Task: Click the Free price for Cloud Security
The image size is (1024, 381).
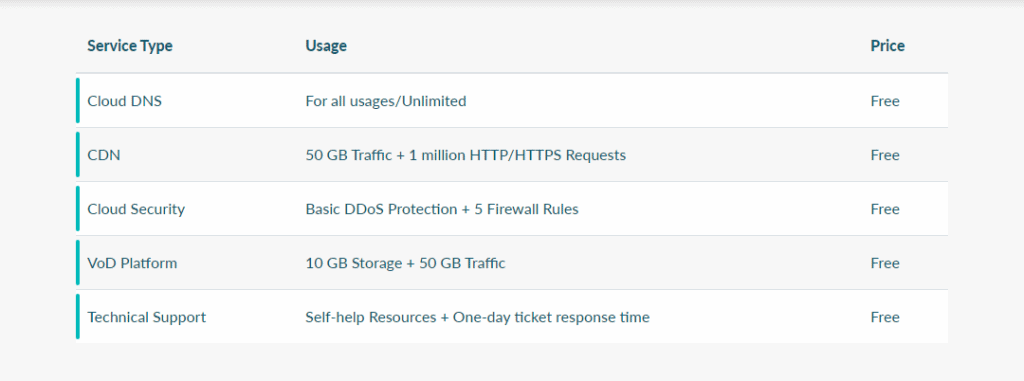Action: coord(885,209)
